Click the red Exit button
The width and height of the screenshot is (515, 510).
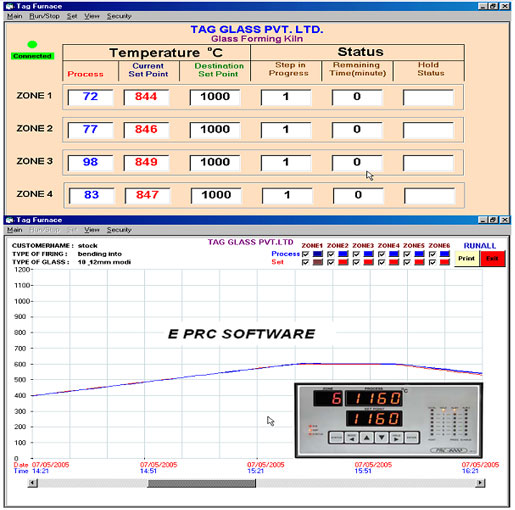coord(492,258)
